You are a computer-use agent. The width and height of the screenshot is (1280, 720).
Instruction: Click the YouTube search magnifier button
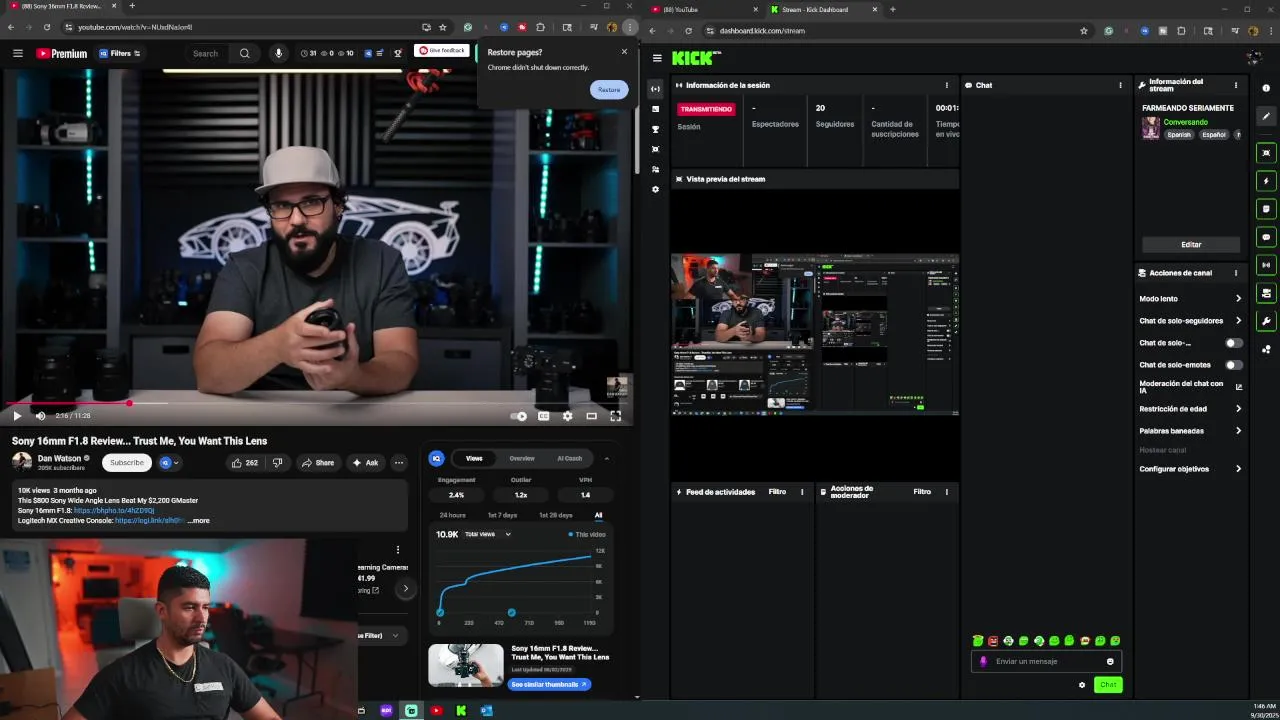point(244,53)
